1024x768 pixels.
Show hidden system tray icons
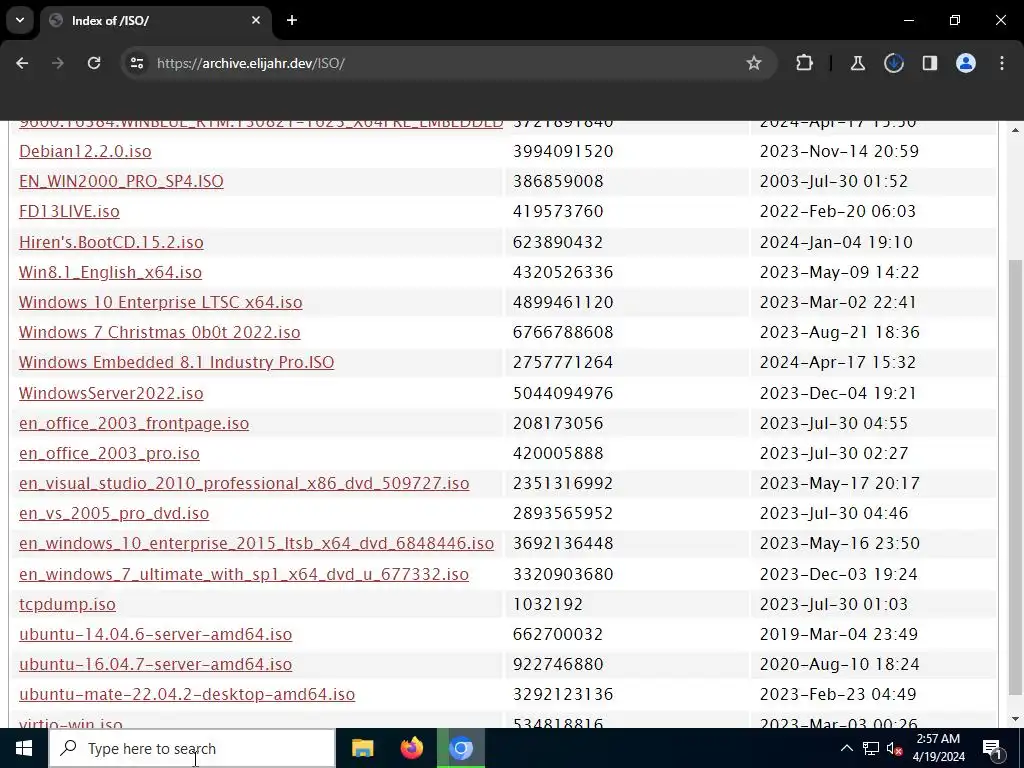[846, 748]
